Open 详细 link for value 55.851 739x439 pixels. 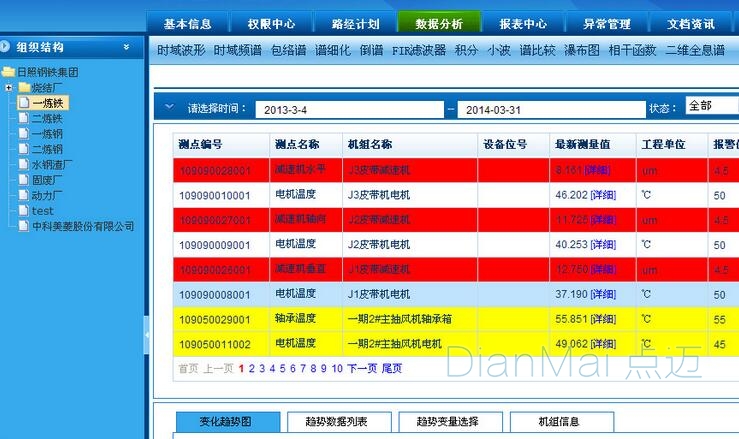[x=603, y=319]
